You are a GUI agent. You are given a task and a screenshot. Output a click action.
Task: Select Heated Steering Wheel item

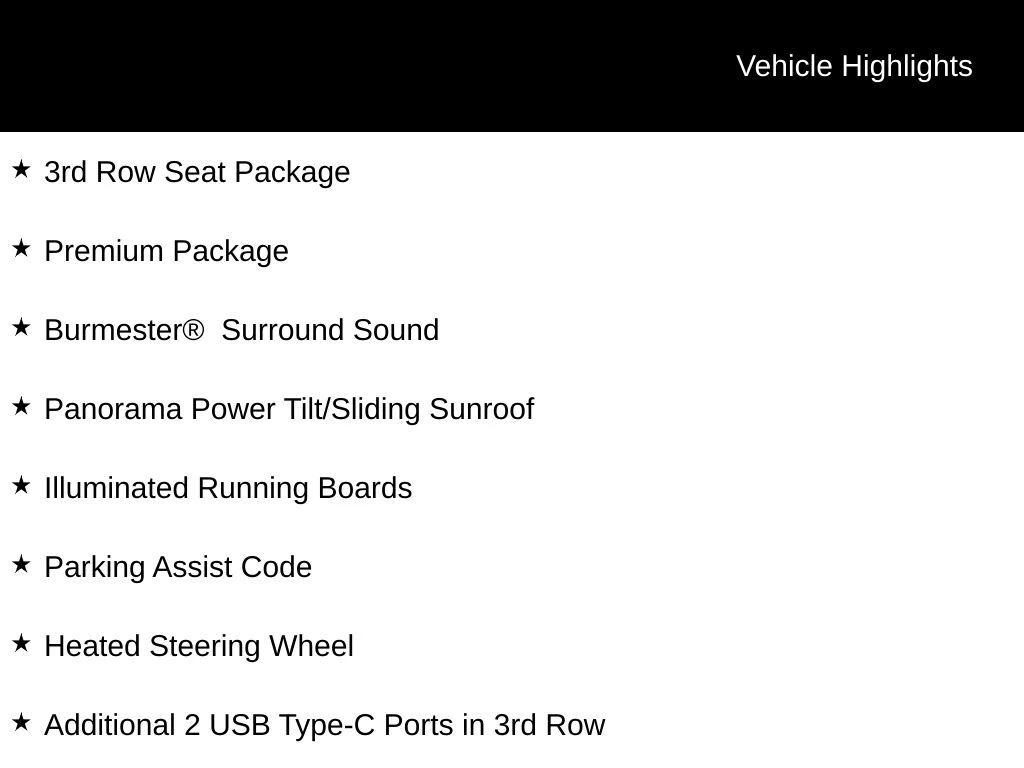199,647
